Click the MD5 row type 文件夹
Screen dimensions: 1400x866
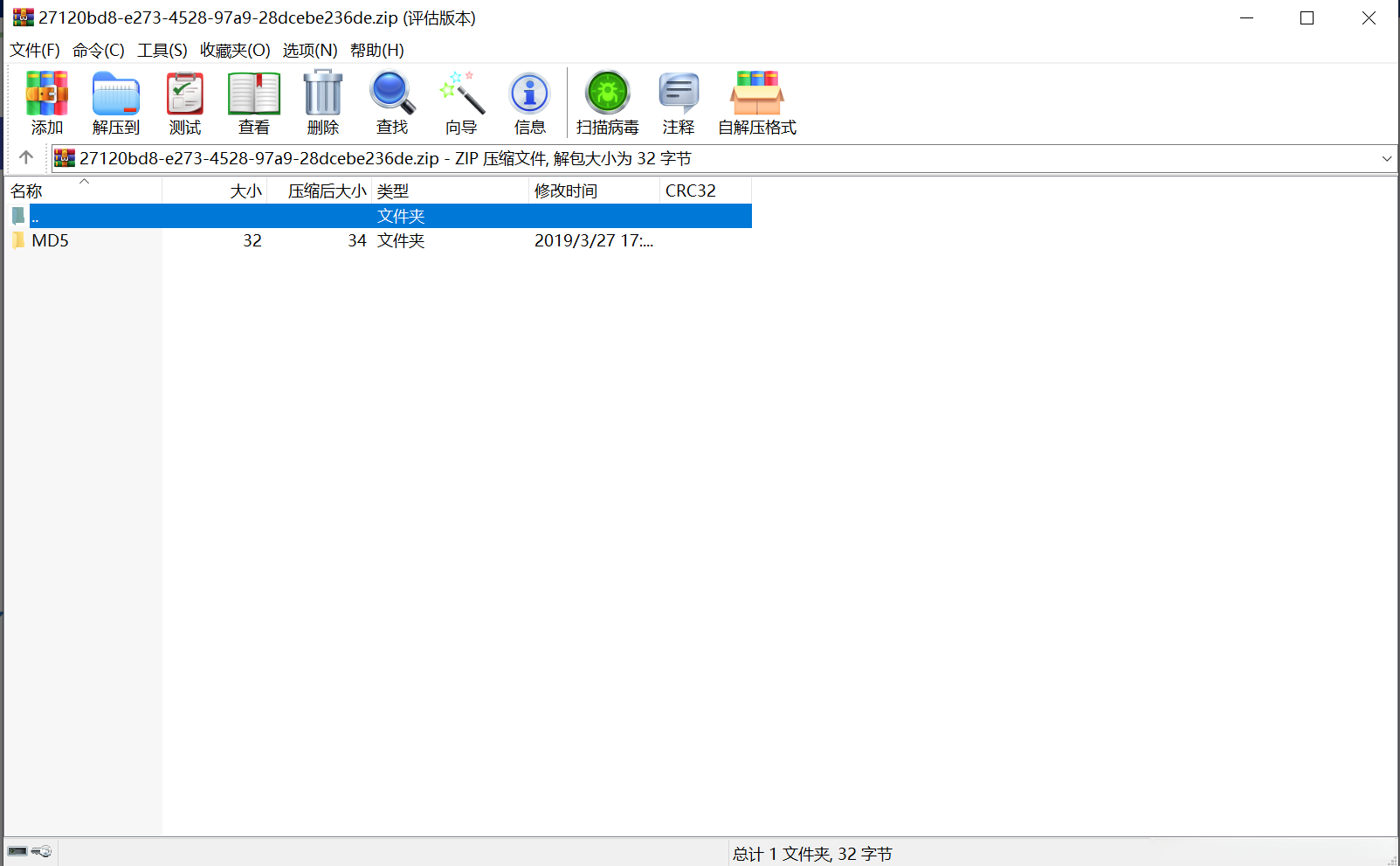coord(401,240)
